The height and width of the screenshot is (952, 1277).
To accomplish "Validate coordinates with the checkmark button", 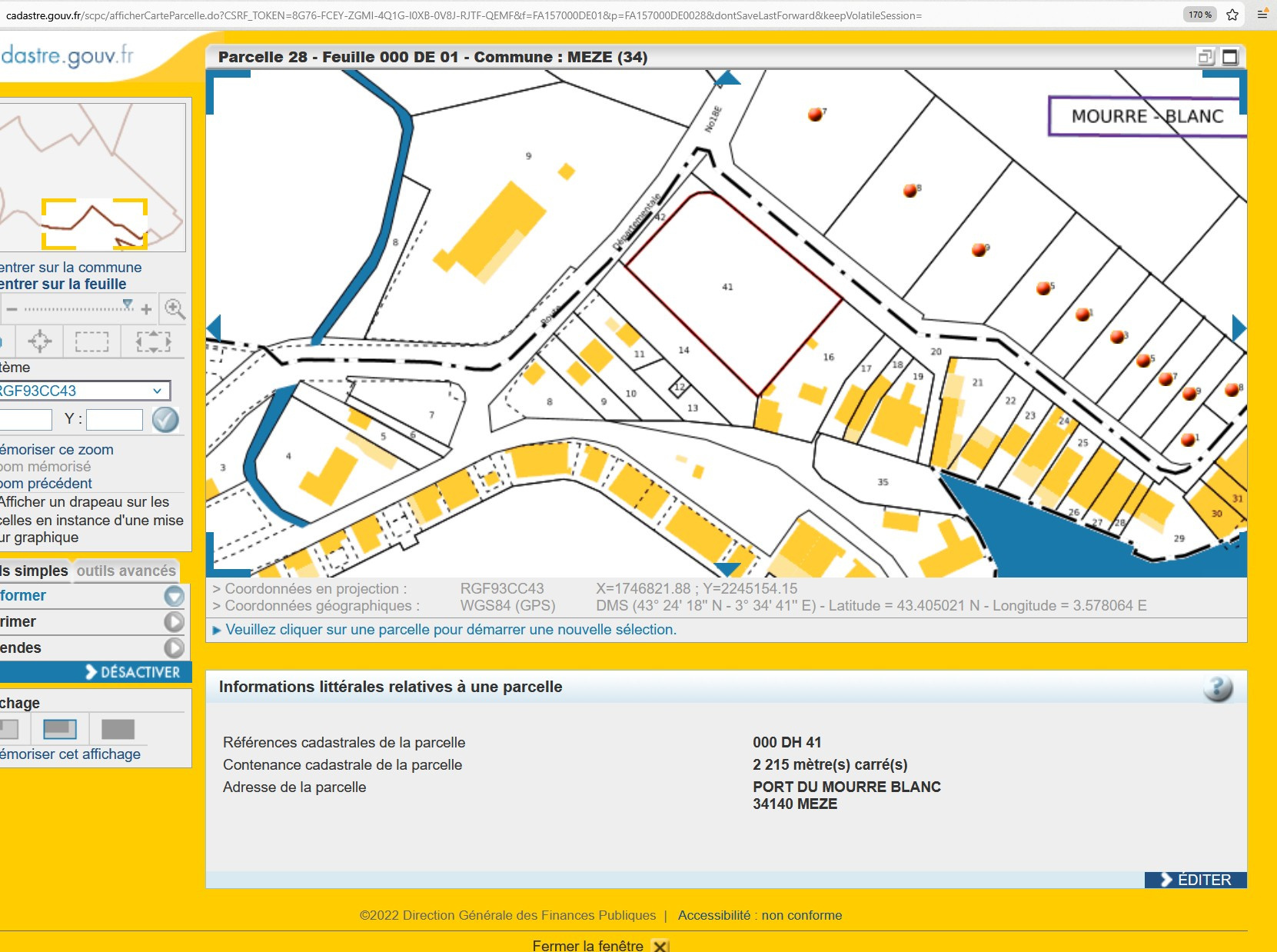I will [x=165, y=420].
